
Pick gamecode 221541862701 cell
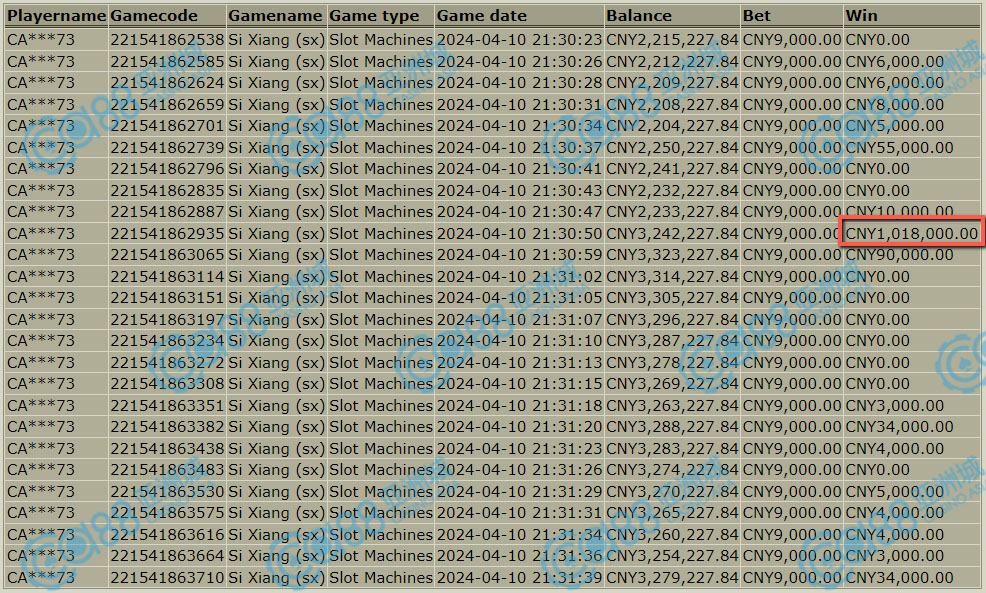167,126
